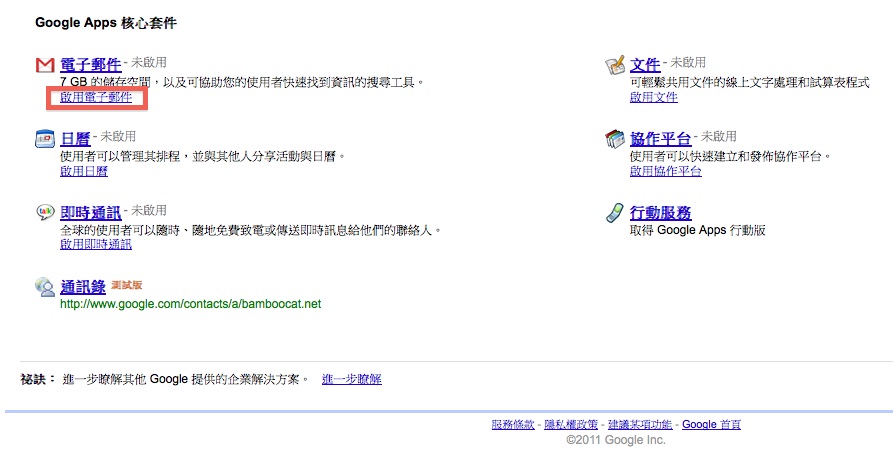Click the contacts URL for bamboocat.net
893x453 pixels.
tap(191, 304)
